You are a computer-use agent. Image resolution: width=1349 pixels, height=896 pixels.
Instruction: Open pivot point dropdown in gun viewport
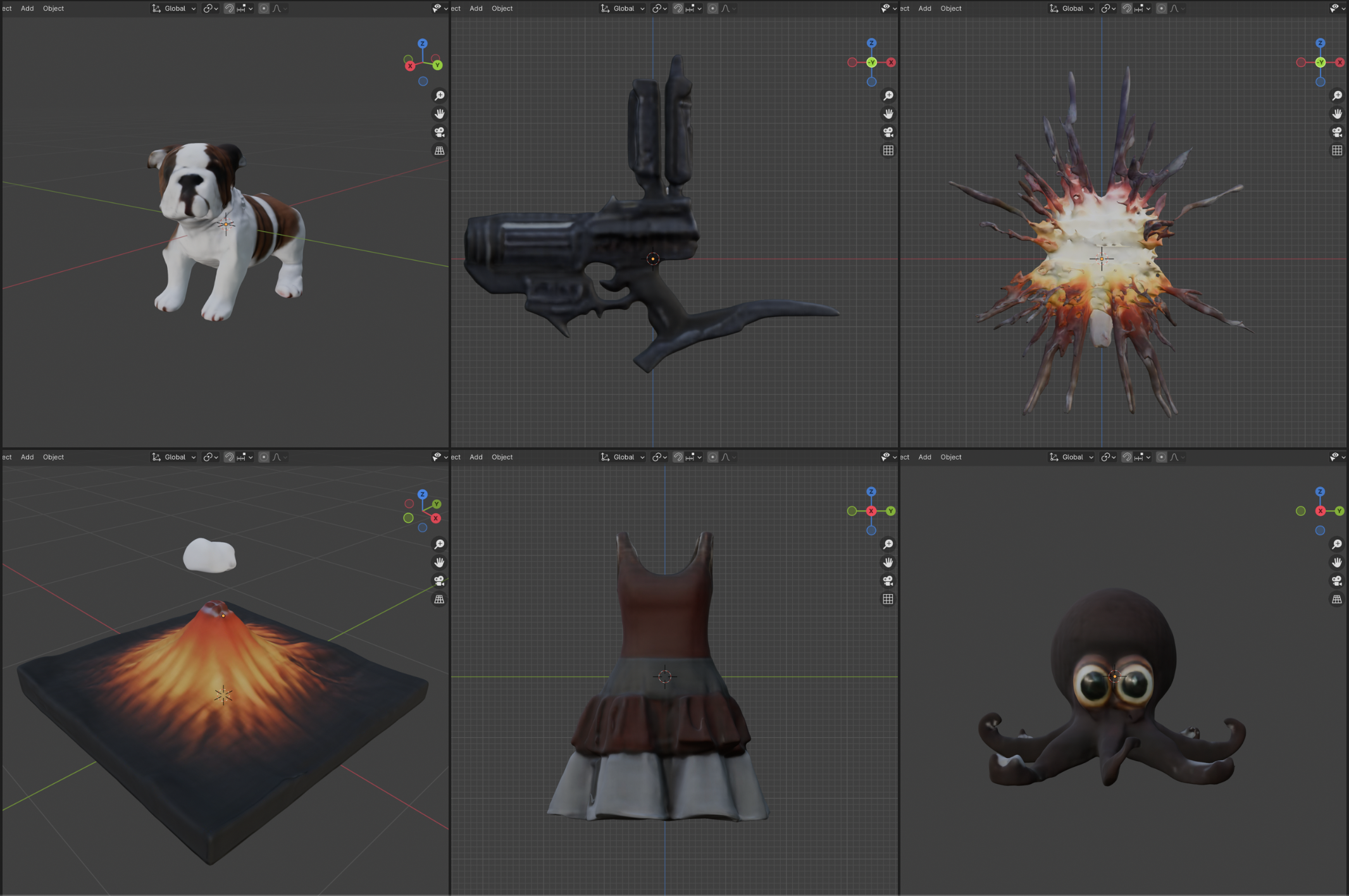(661, 8)
